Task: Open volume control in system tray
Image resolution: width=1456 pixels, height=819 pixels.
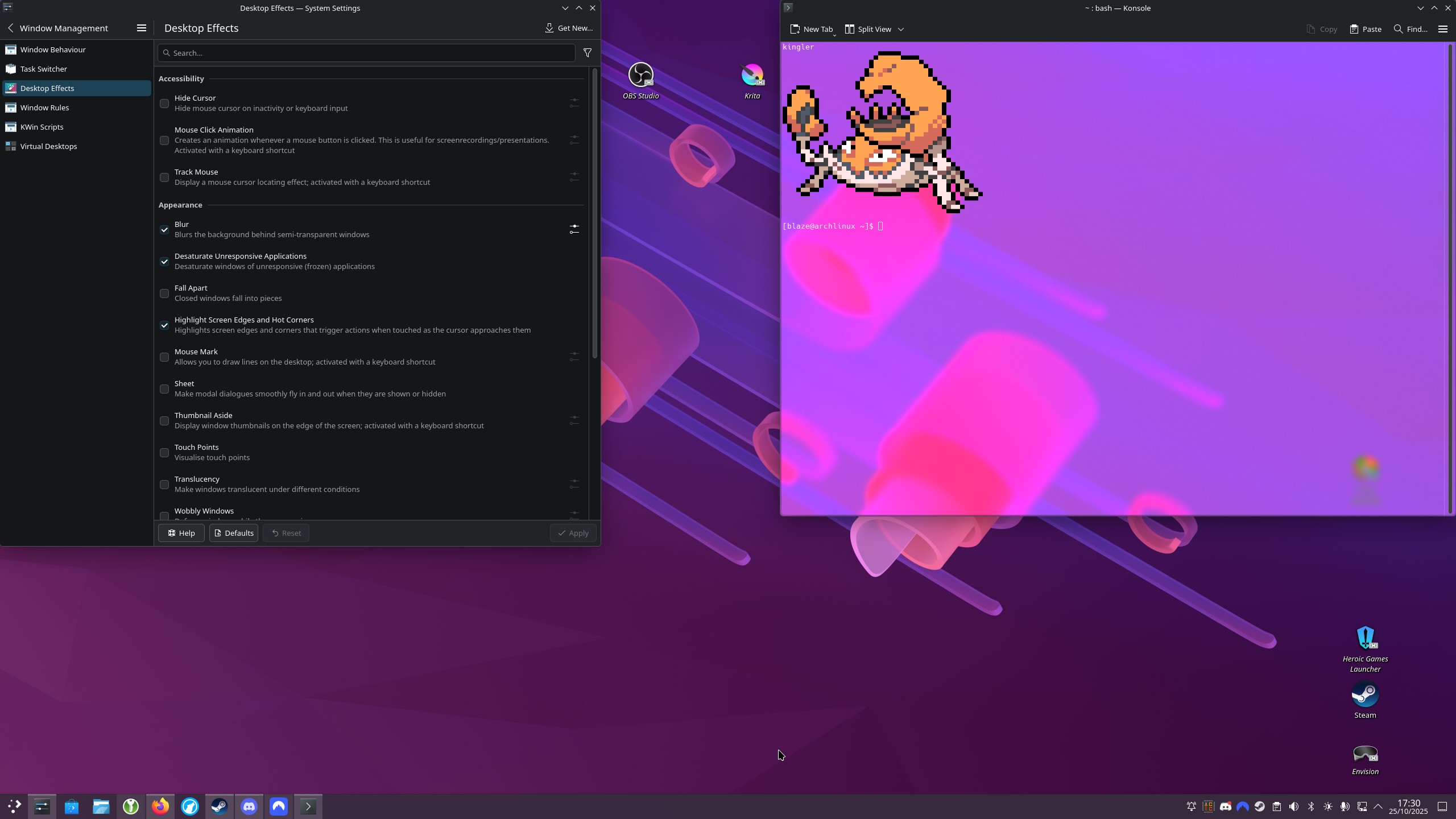Action: [1294, 806]
